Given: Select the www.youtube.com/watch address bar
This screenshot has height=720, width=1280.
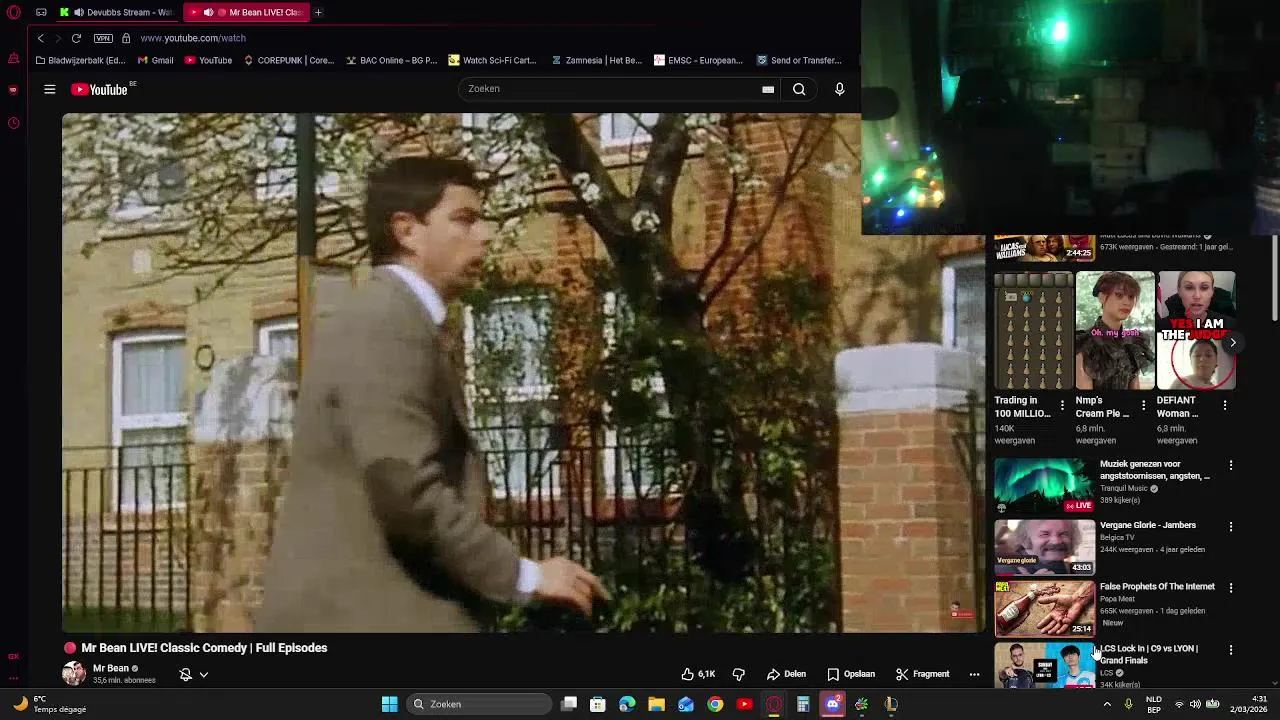Looking at the screenshot, I should pos(193,38).
